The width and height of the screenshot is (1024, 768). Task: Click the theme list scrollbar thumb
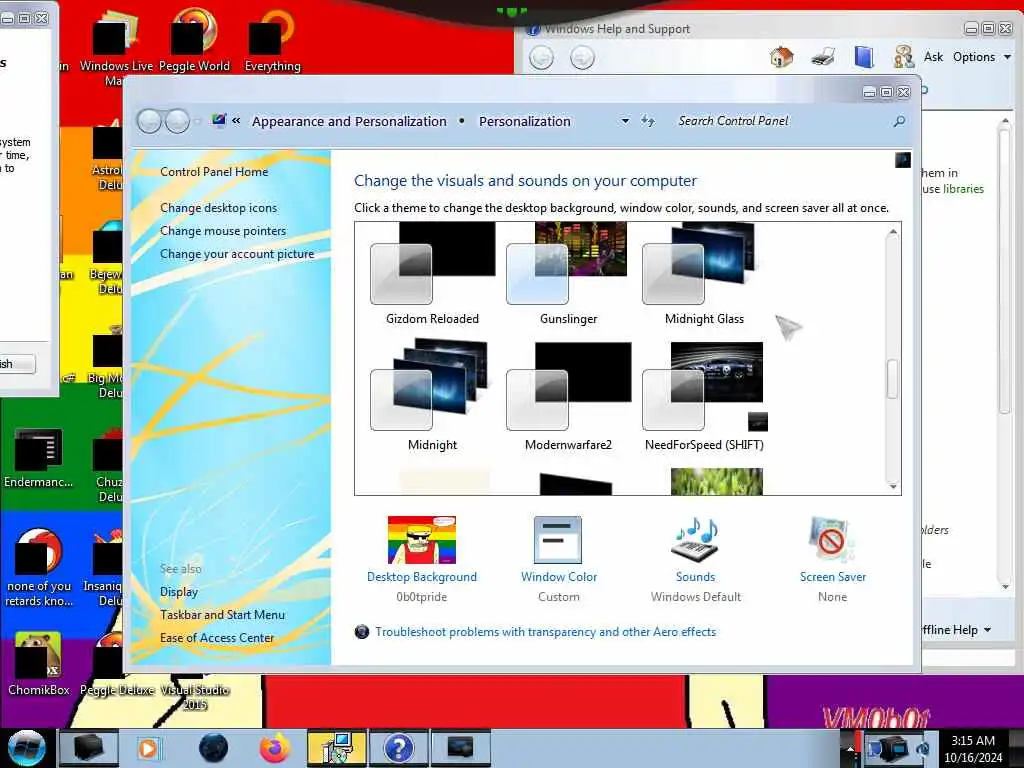coord(893,379)
